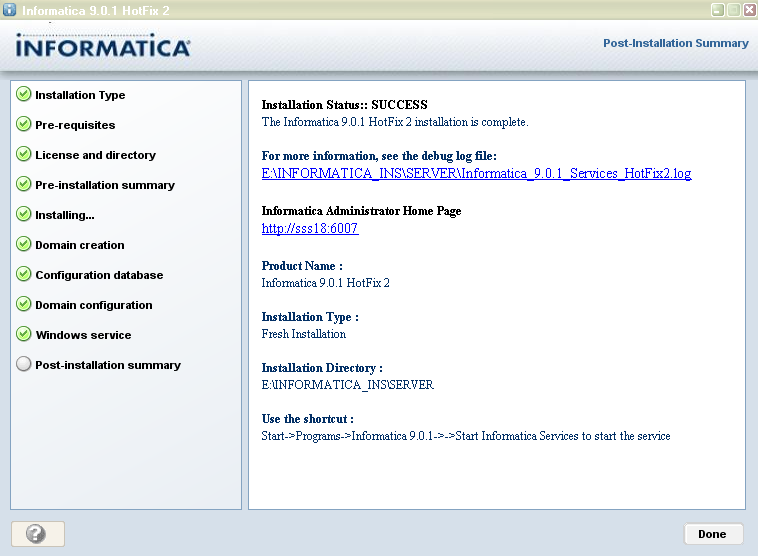Click the Post-Installation Summary header title
The width and height of the screenshot is (758, 556).
pos(675,43)
